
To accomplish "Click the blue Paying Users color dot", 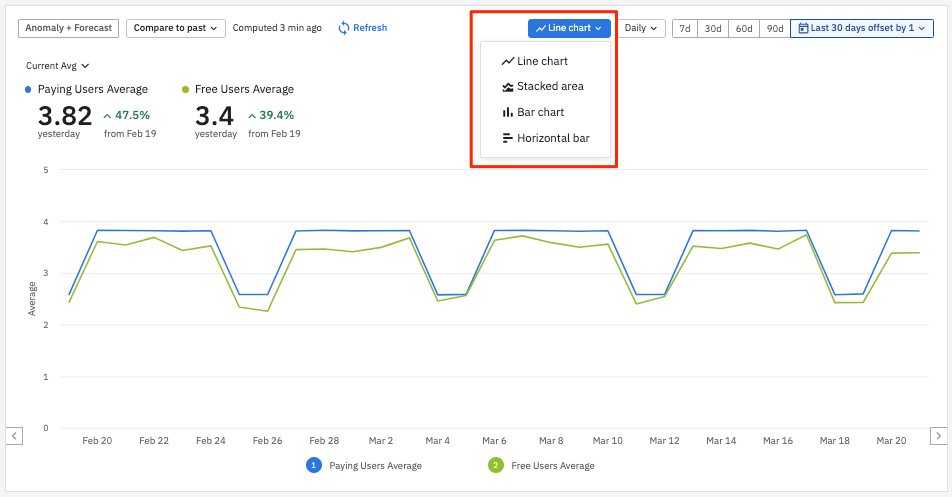I will (28, 90).
